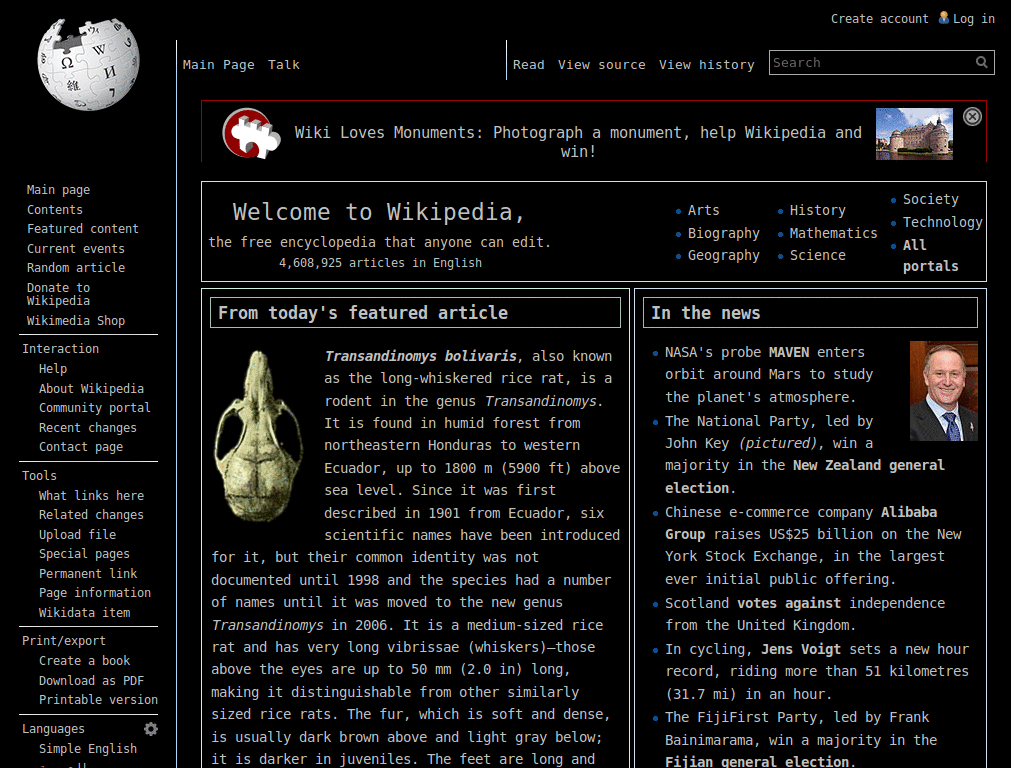Open the Alibaba Group article link
The width and height of the screenshot is (1024, 768).
(801, 523)
